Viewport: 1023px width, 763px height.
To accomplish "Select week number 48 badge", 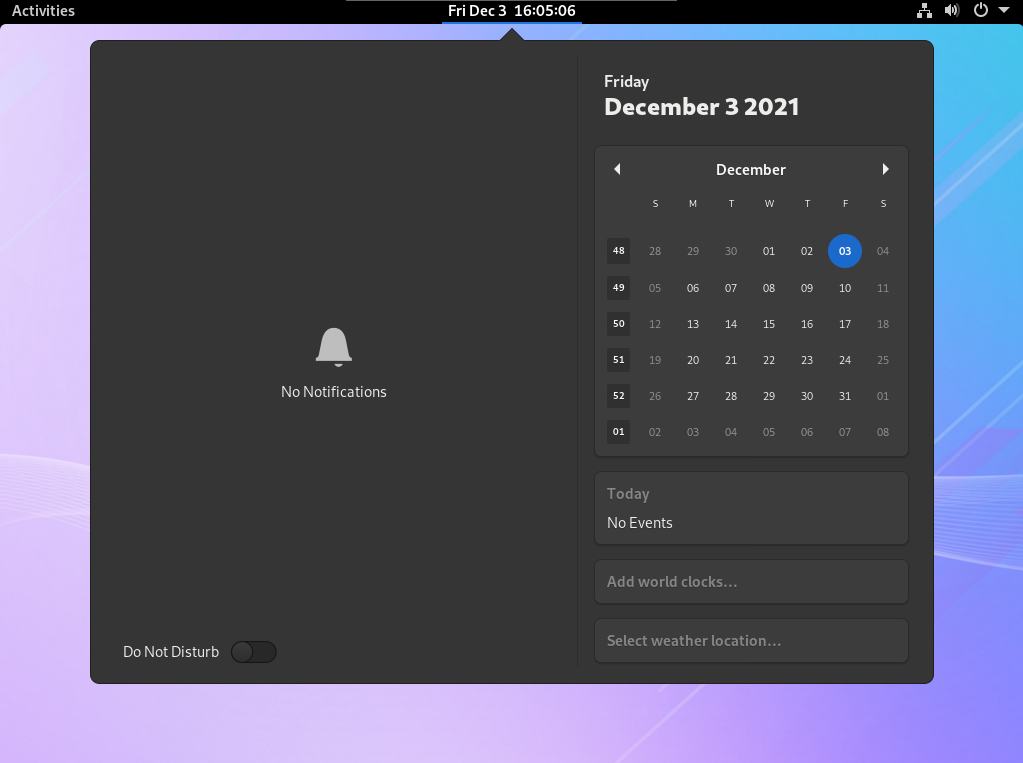I will (x=618, y=251).
